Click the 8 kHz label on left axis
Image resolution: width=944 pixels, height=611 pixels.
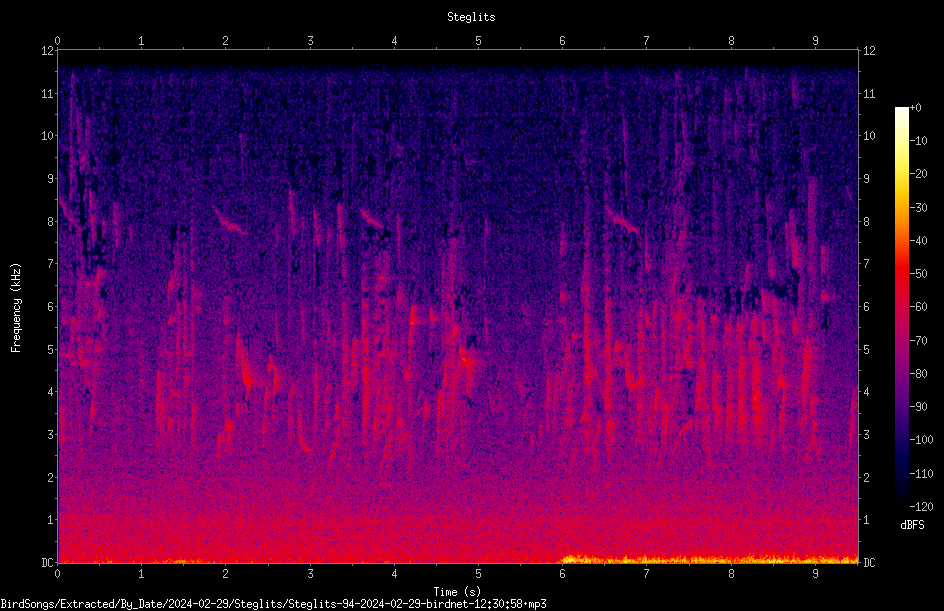click(x=50, y=221)
